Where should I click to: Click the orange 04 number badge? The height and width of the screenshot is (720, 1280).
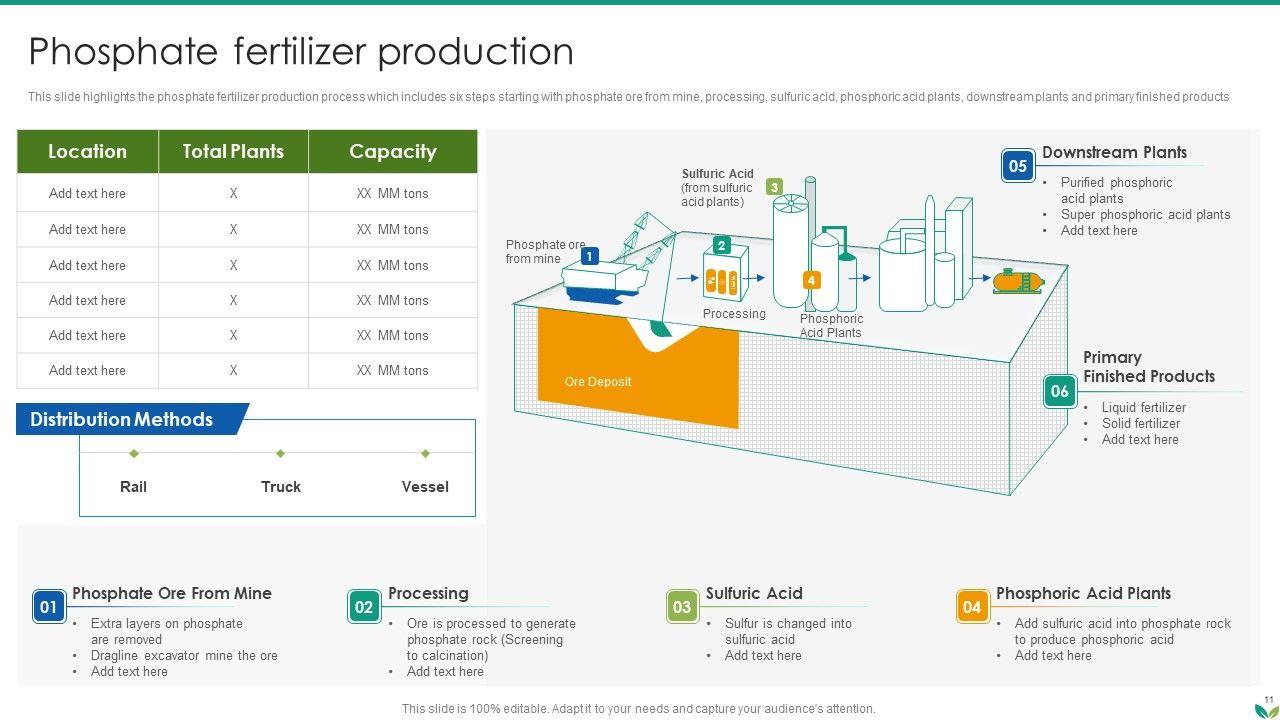tap(972, 607)
